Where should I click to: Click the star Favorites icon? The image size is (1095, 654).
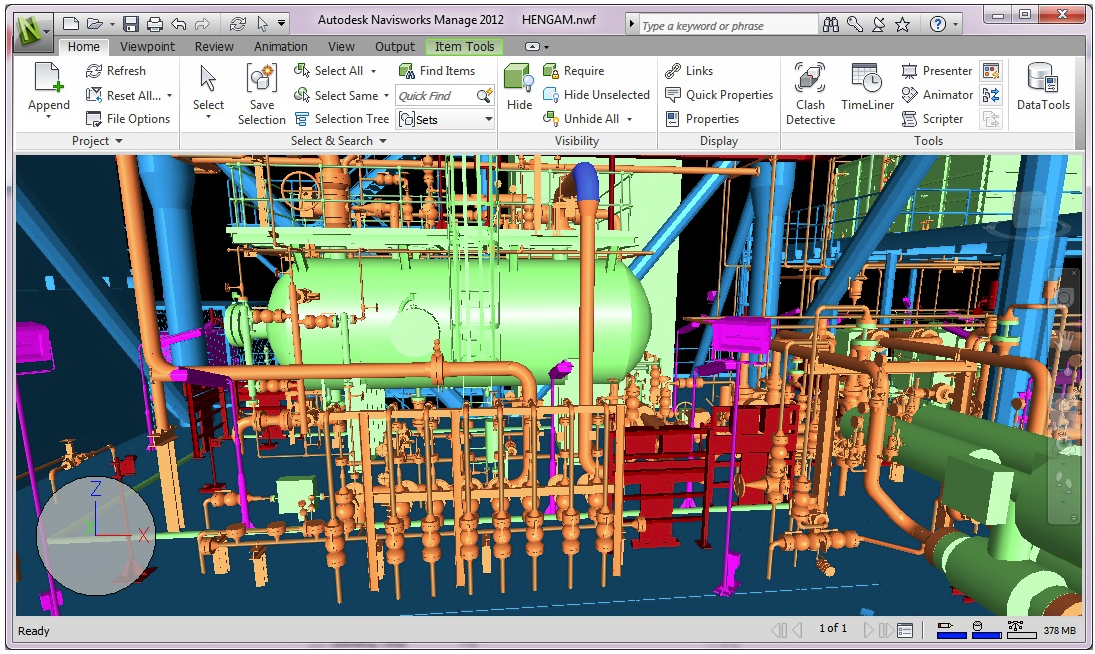[x=902, y=25]
